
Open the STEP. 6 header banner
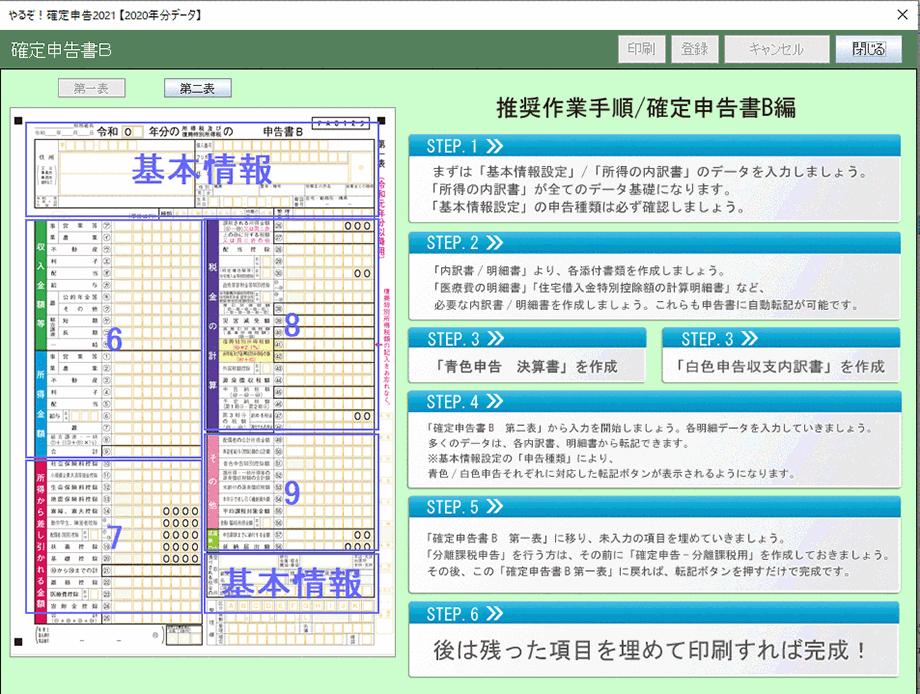coord(654,613)
